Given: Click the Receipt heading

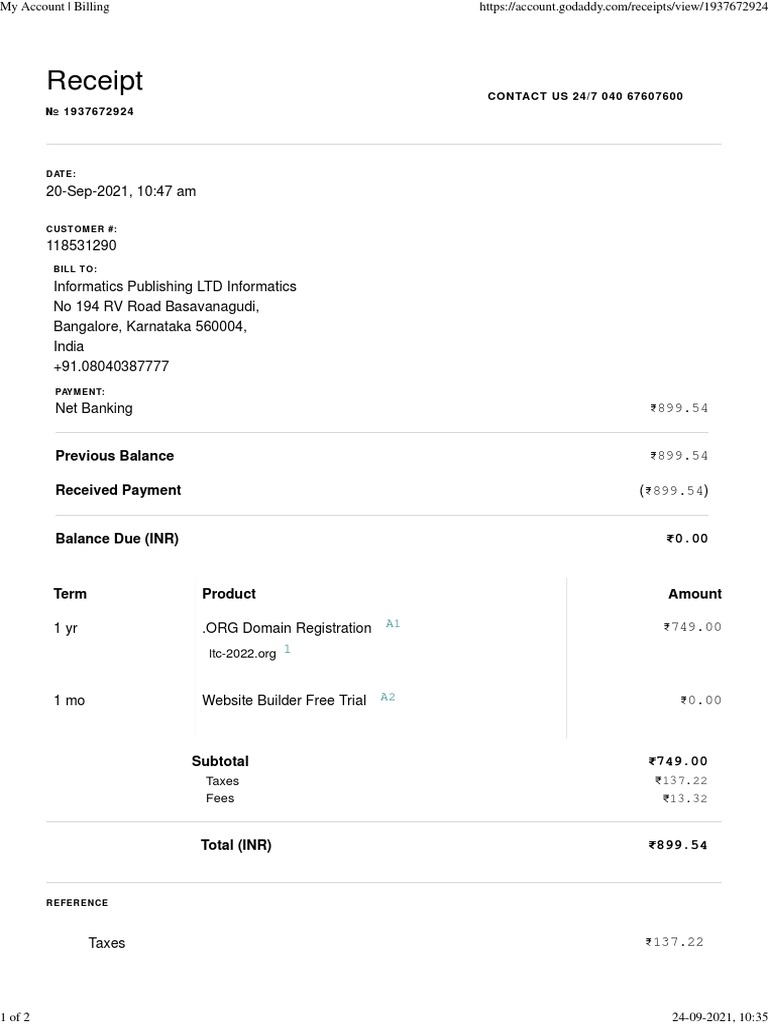Looking at the screenshot, I should pyautogui.click(x=95, y=81).
